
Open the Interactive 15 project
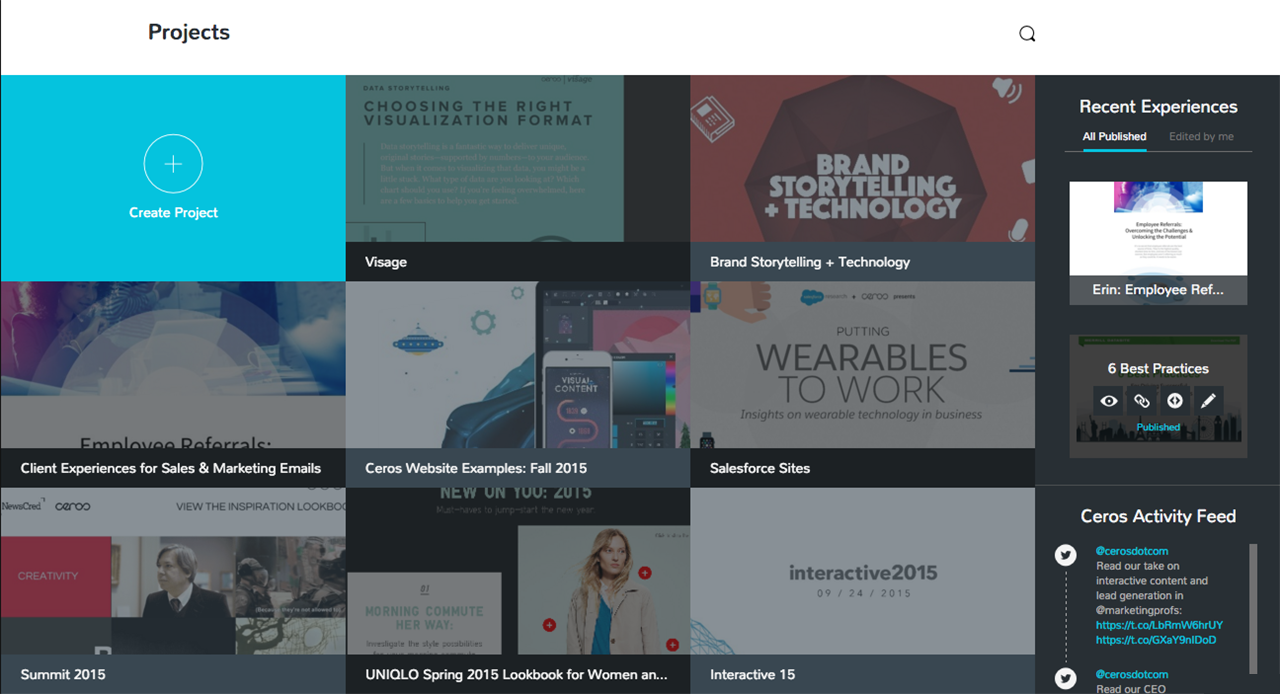(862, 591)
